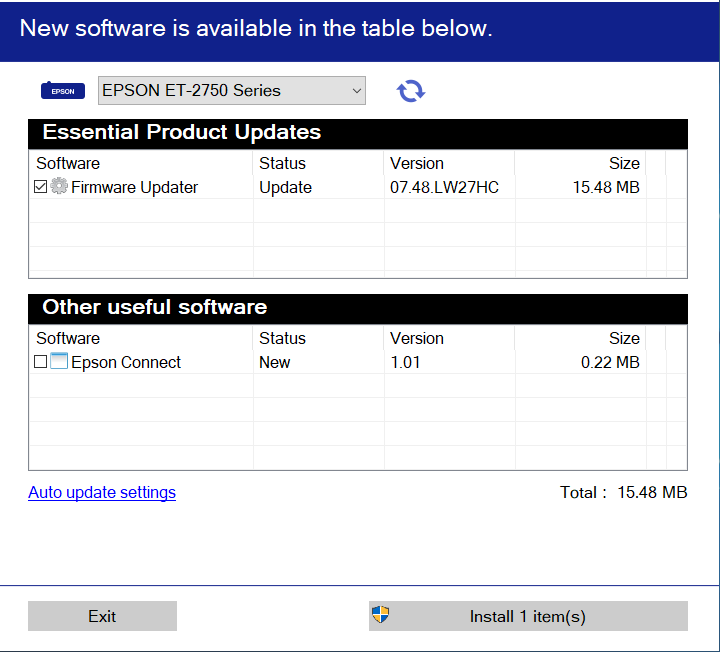Open the EPSON ET-2750 Series dropdown
The width and height of the screenshot is (720, 652).
(x=232, y=90)
